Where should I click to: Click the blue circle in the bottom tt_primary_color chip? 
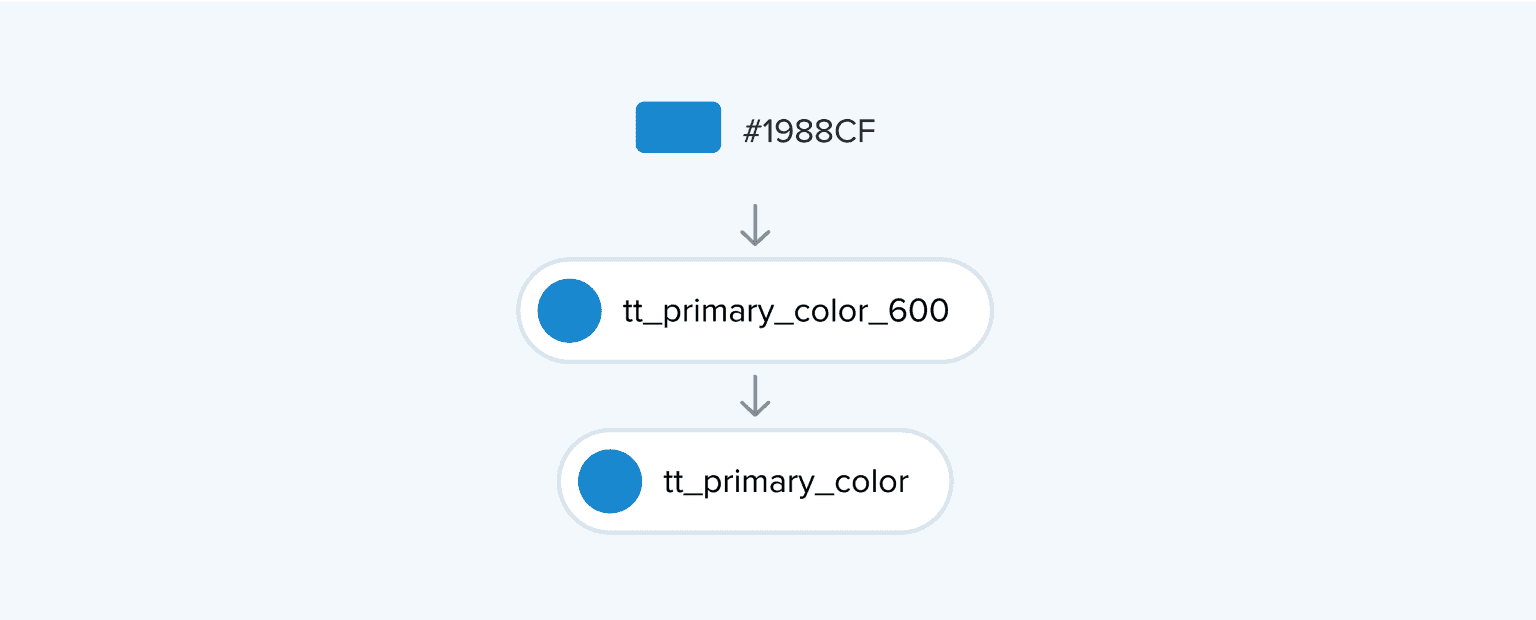click(x=610, y=481)
